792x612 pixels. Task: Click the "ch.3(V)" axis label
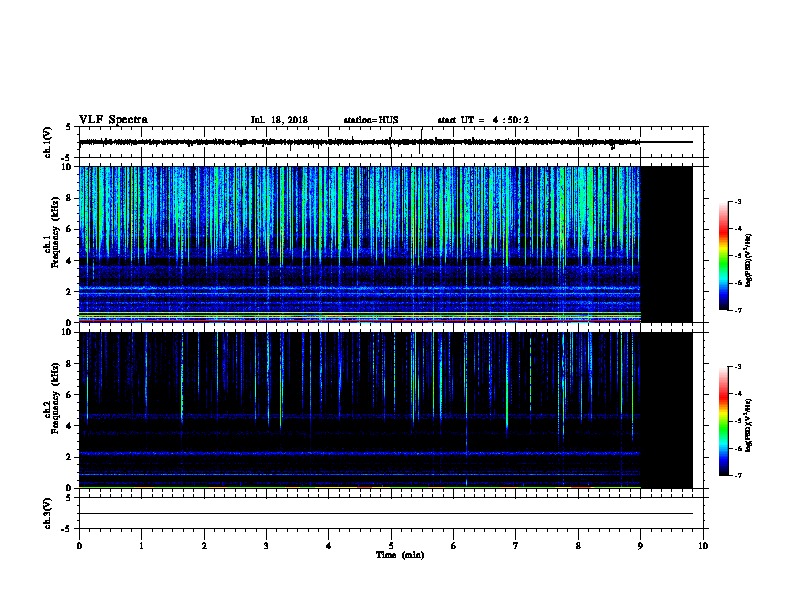pos(47,513)
